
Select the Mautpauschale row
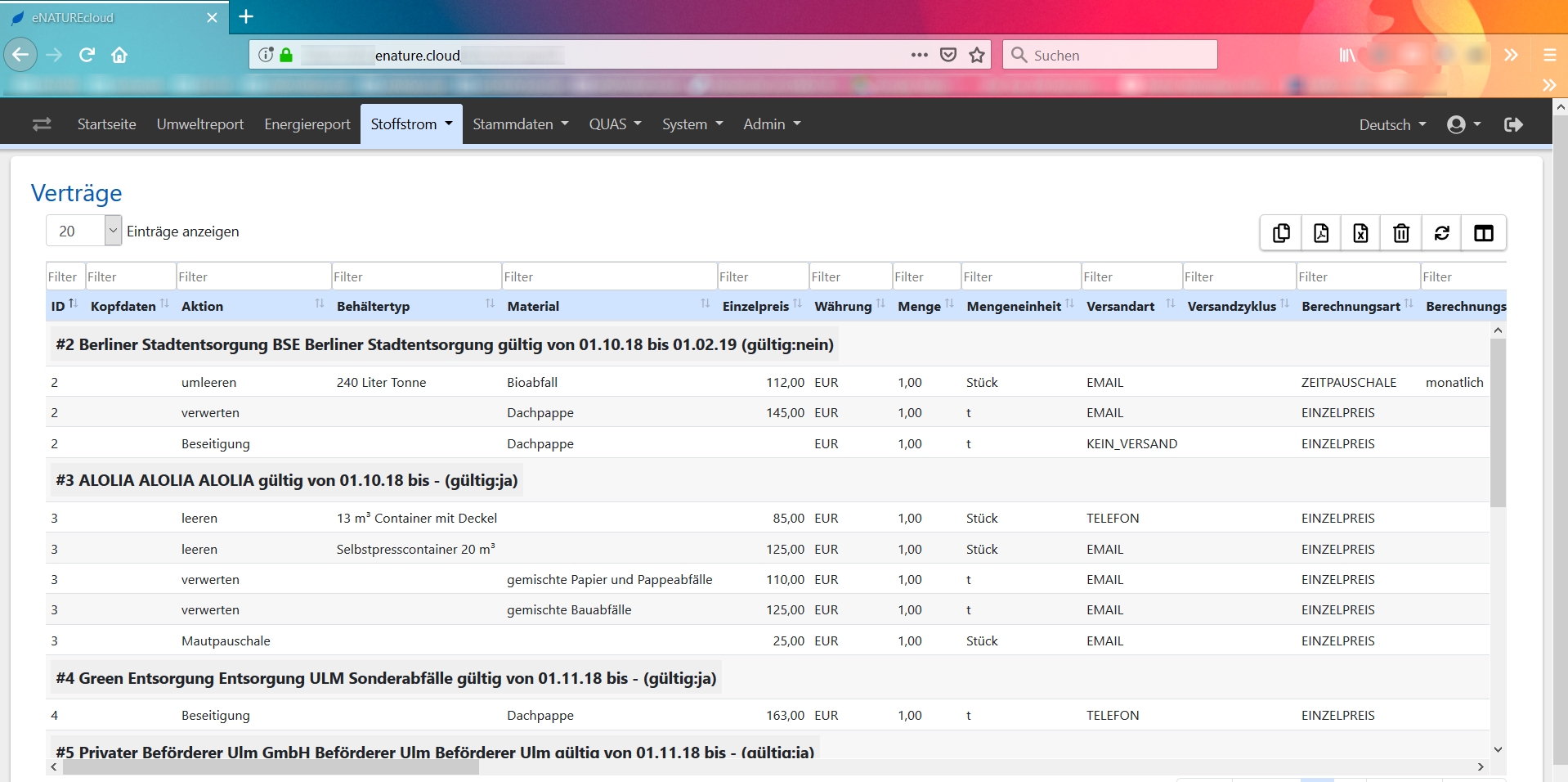[768, 640]
